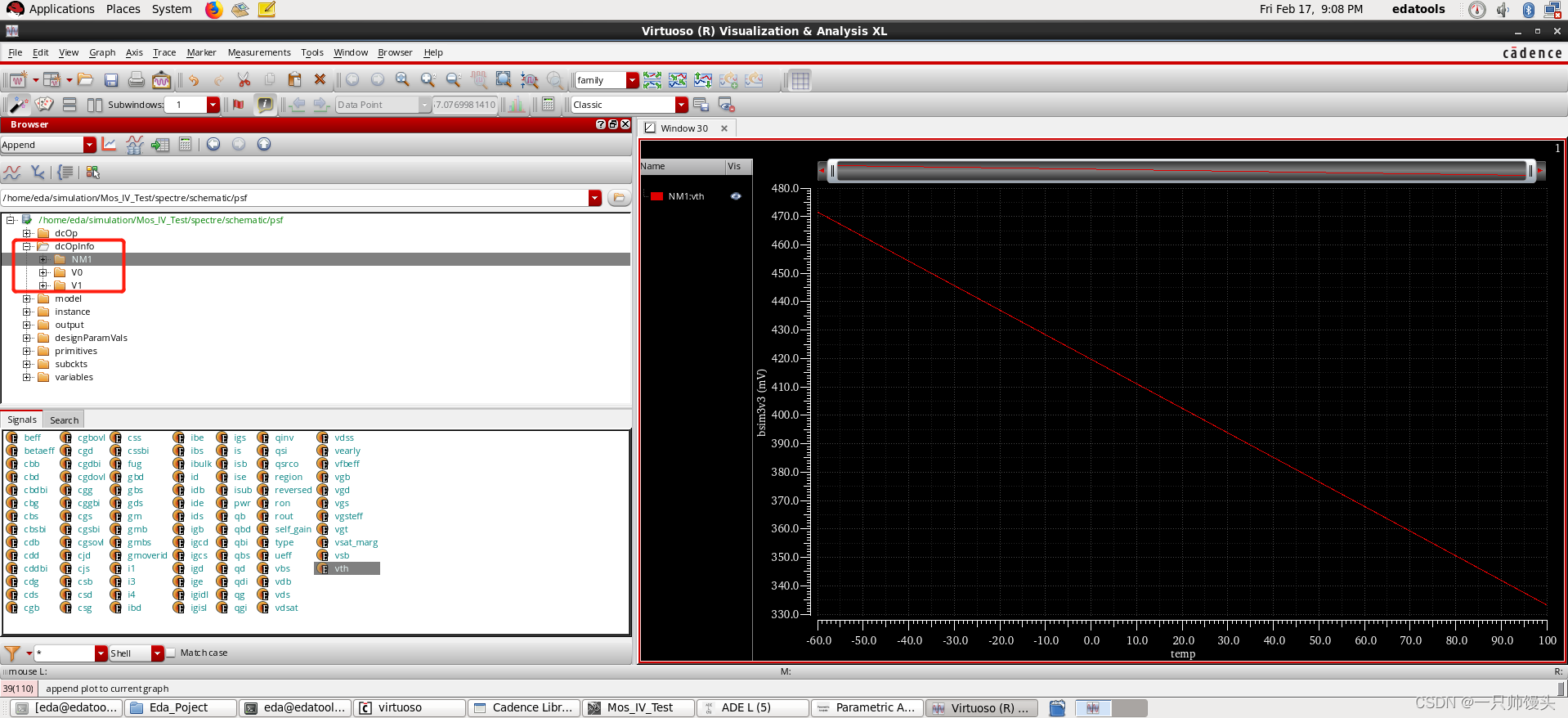Click the Save session icon

point(111,80)
